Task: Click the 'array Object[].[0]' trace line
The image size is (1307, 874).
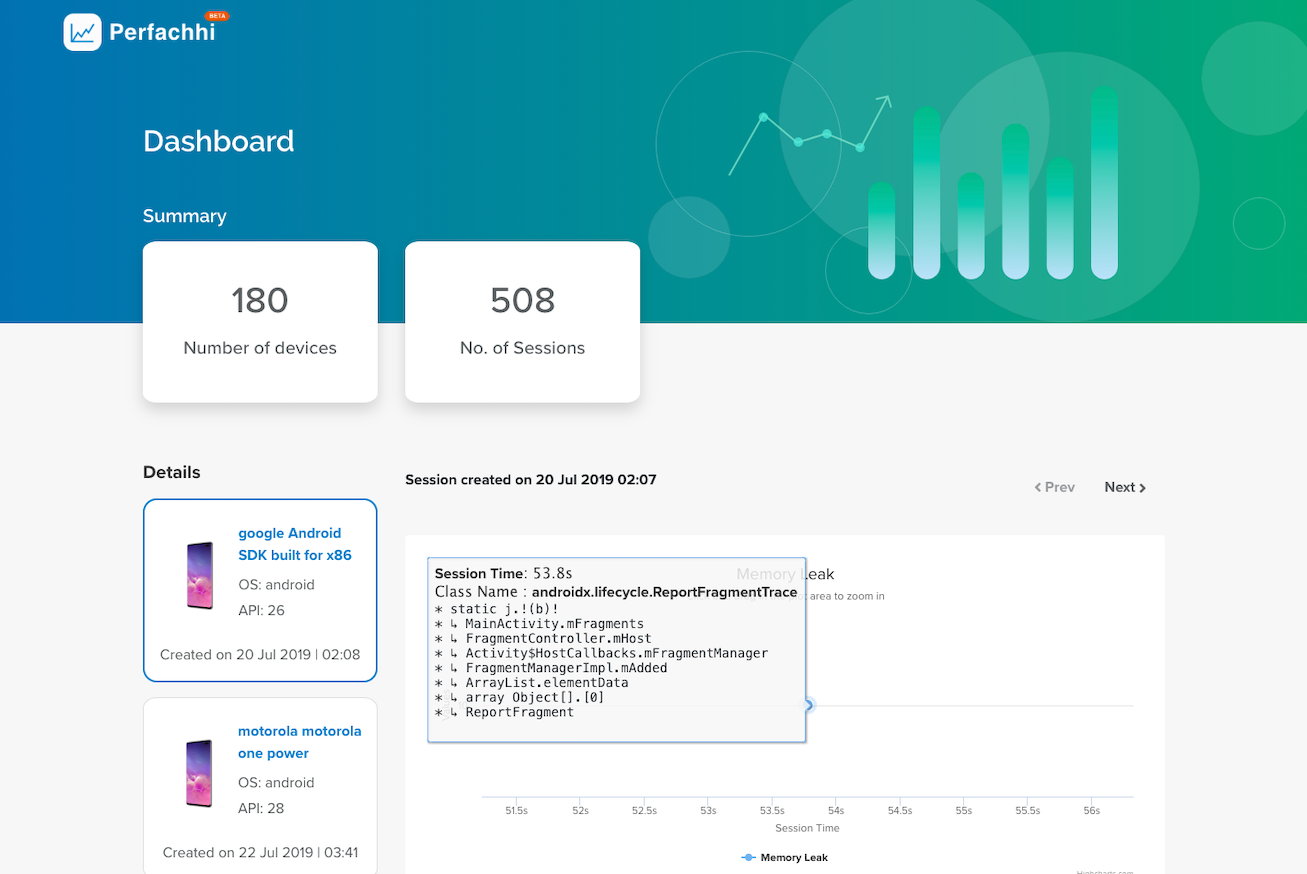Action: 520,697
